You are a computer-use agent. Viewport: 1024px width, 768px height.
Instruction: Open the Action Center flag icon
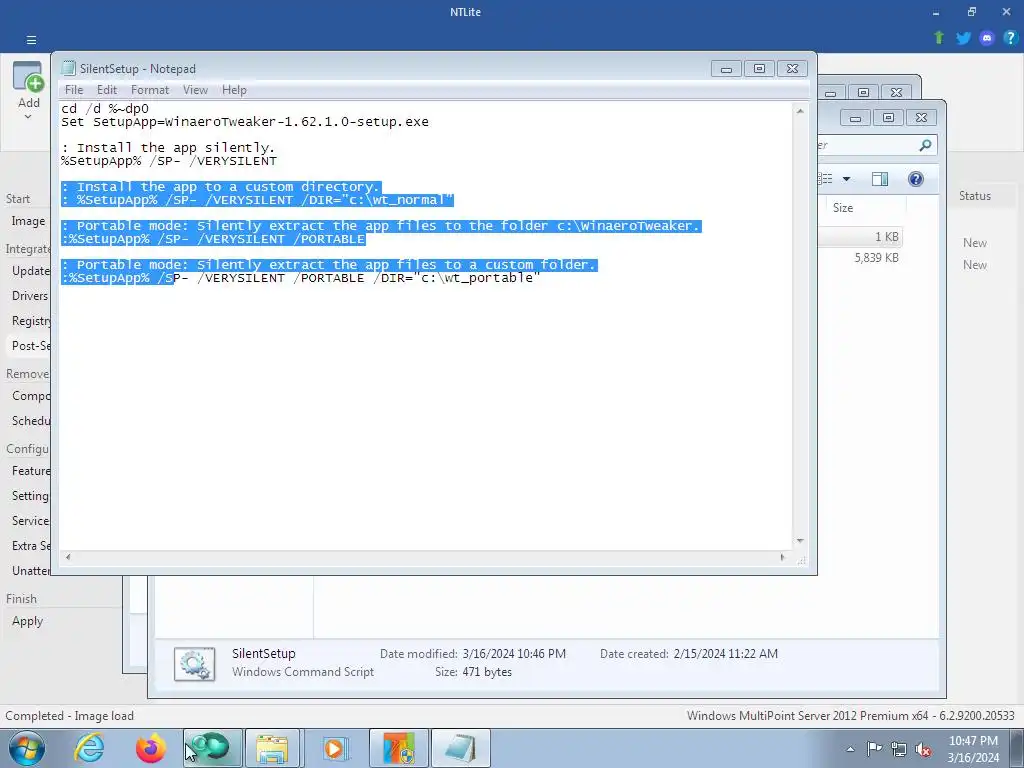click(x=874, y=748)
